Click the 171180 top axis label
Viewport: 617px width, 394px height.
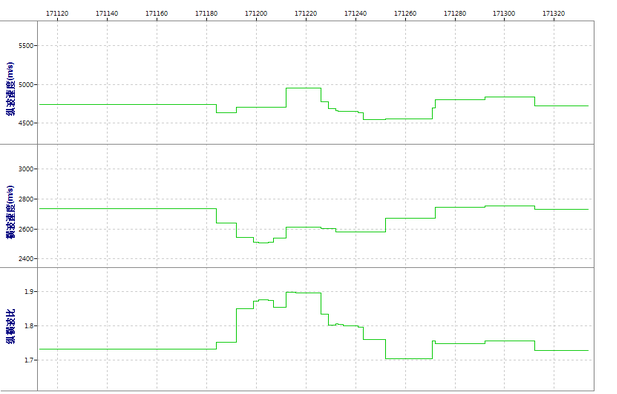207,13
